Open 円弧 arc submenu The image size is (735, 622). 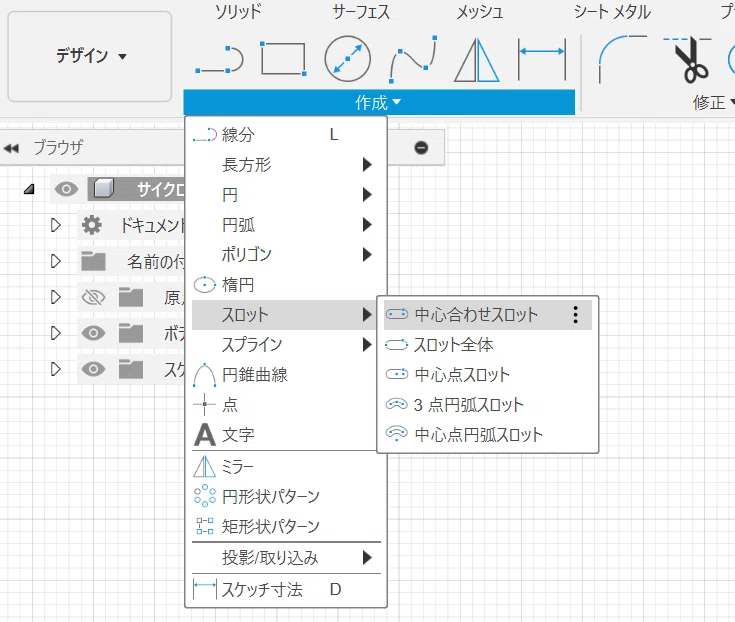click(286, 225)
